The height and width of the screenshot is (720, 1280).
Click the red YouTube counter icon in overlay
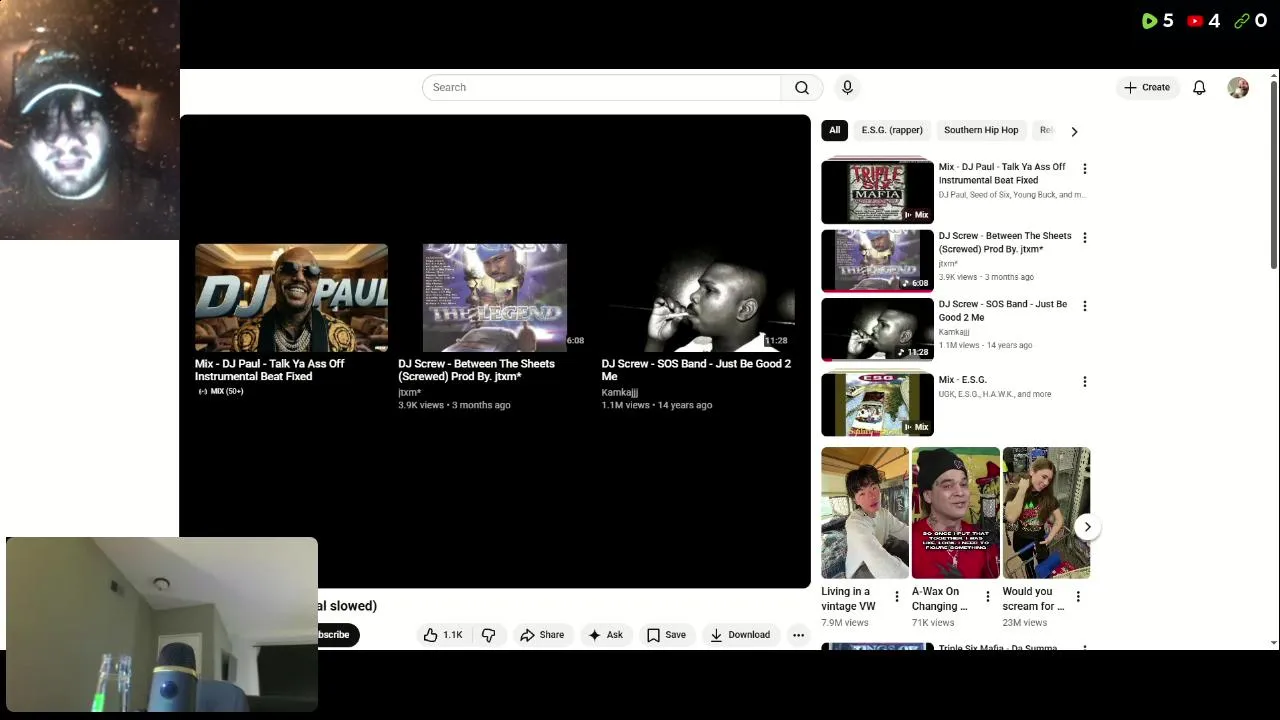(x=1195, y=21)
